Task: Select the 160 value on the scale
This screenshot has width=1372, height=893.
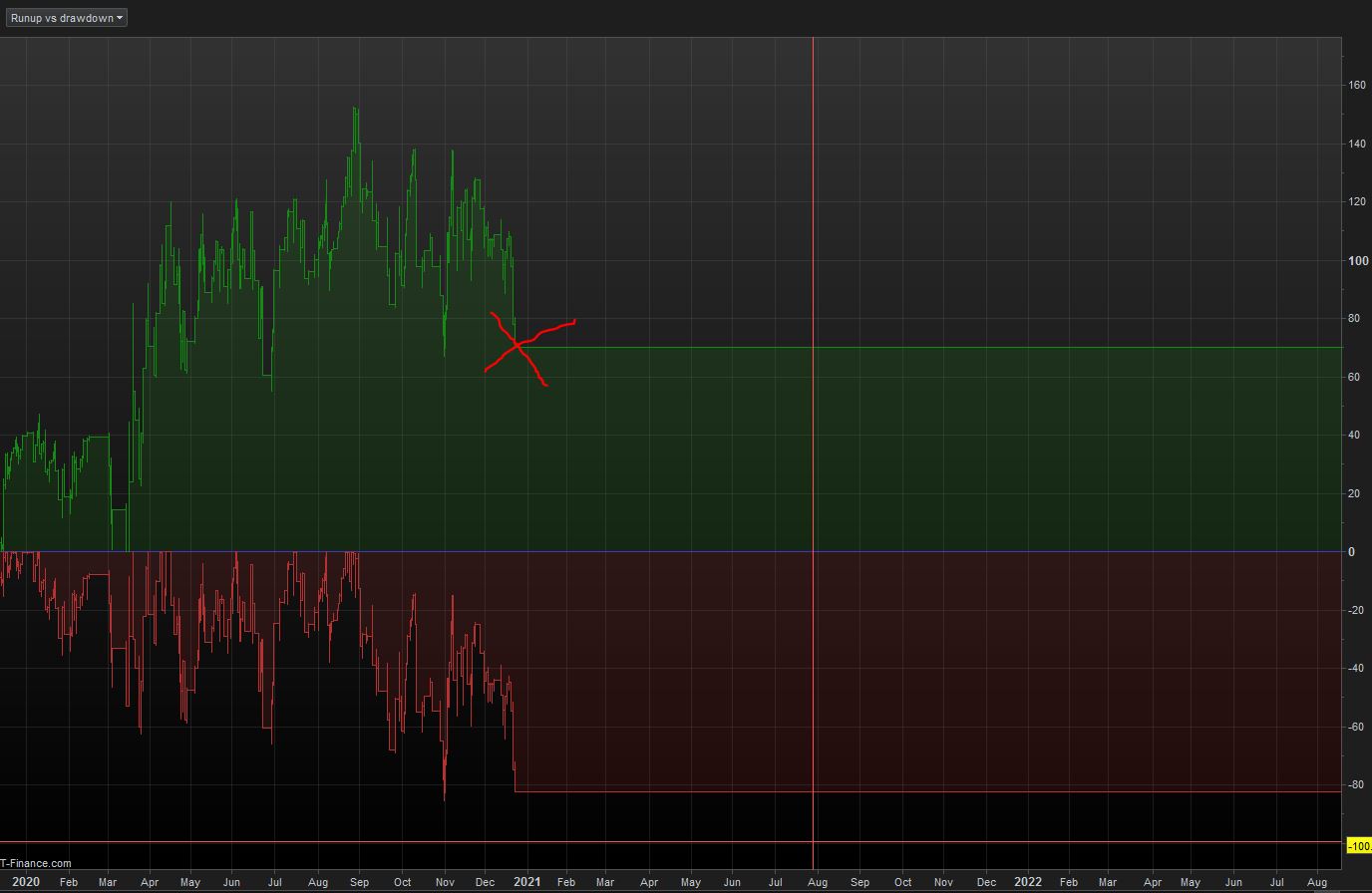Action: coord(1357,86)
